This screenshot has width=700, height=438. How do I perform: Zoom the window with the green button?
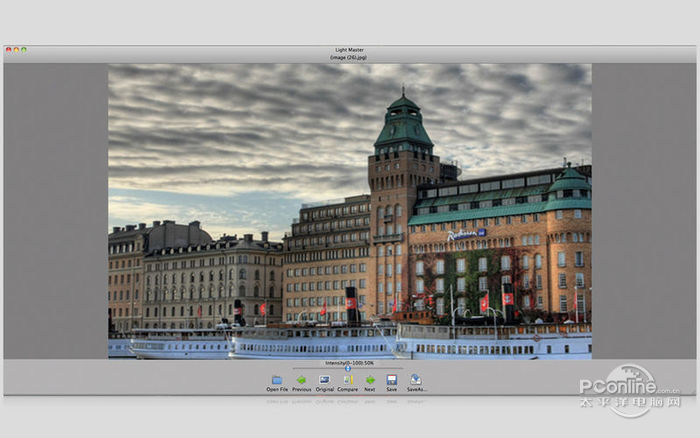tap(24, 49)
